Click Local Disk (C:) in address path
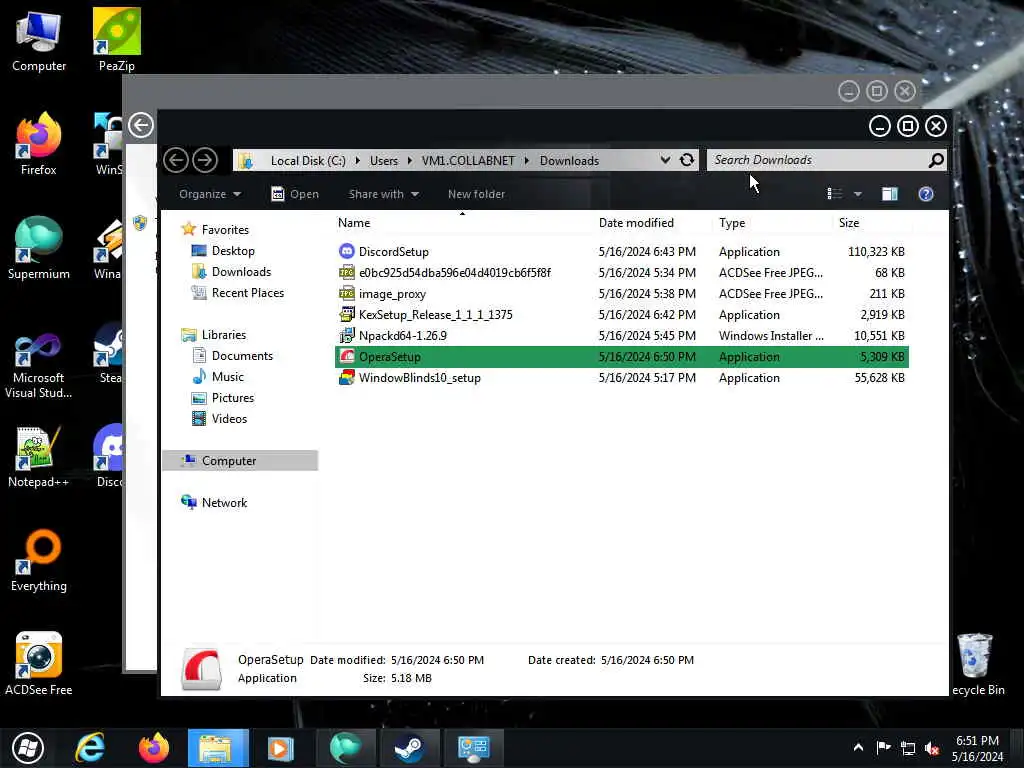1024x768 pixels. click(308, 161)
